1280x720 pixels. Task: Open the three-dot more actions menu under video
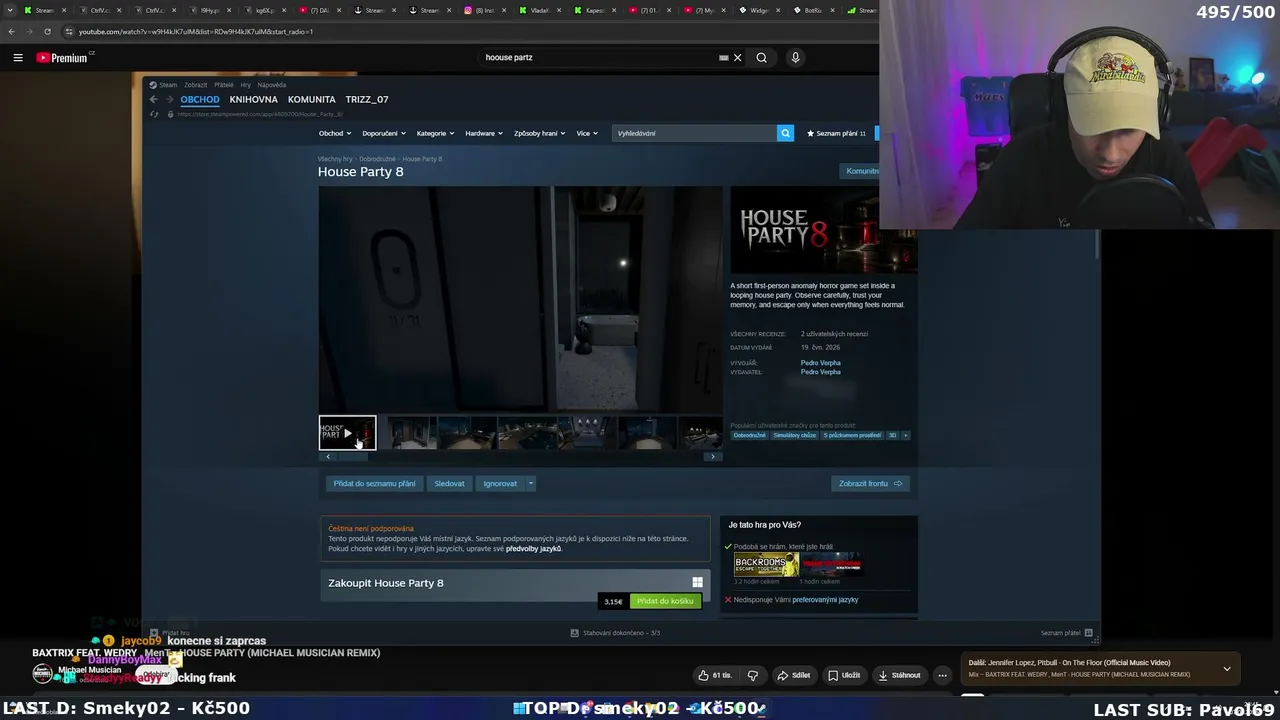pos(942,675)
